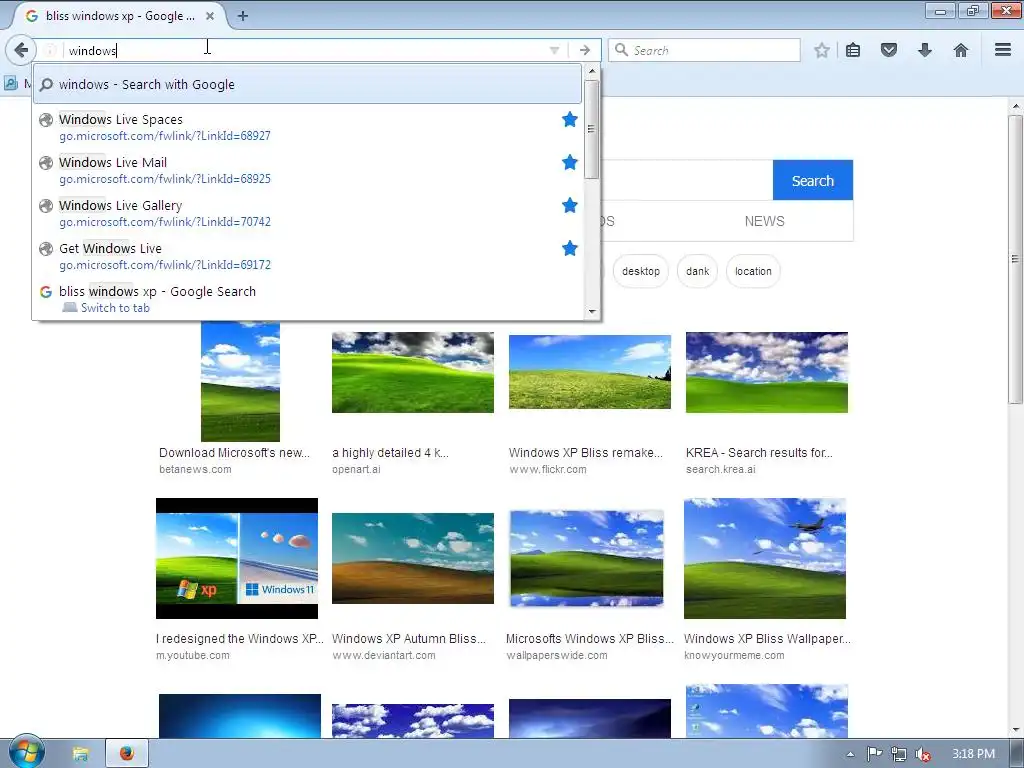Click the autocomplete list scroll down arrow
This screenshot has width=1024, height=768.
(x=592, y=312)
